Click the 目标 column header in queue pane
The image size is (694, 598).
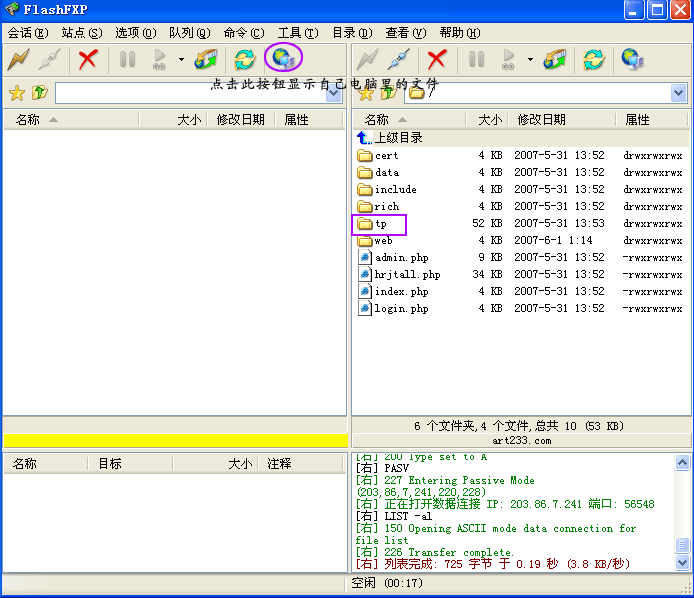110,464
